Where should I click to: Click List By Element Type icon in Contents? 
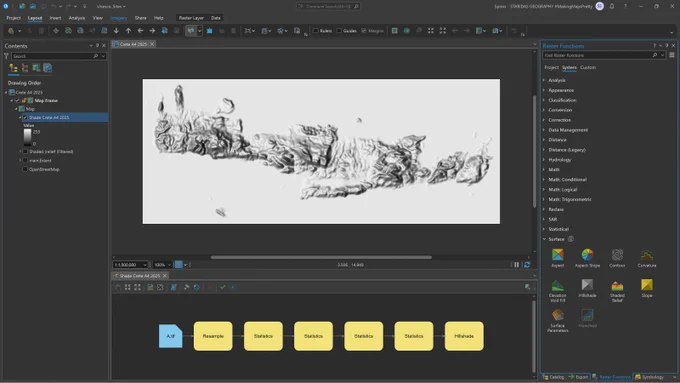[x=25, y=68]
